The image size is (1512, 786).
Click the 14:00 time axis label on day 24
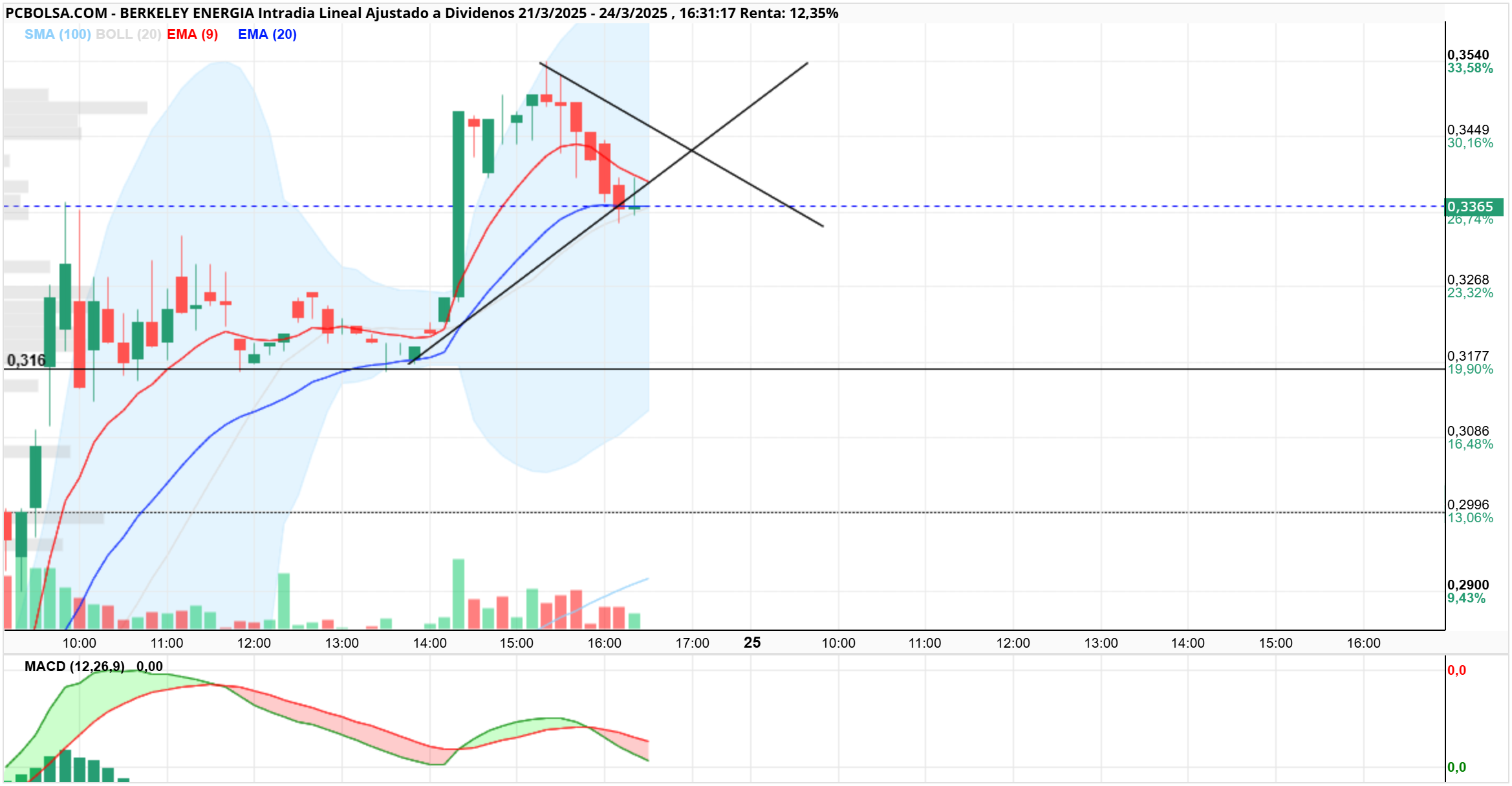(430, 643)
